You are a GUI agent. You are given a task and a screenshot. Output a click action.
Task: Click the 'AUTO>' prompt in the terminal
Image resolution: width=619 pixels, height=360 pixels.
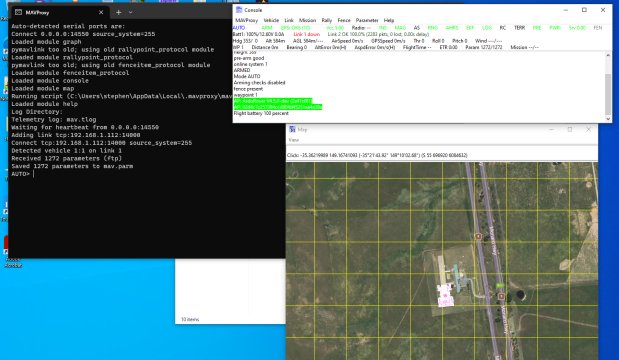[21, 174]
